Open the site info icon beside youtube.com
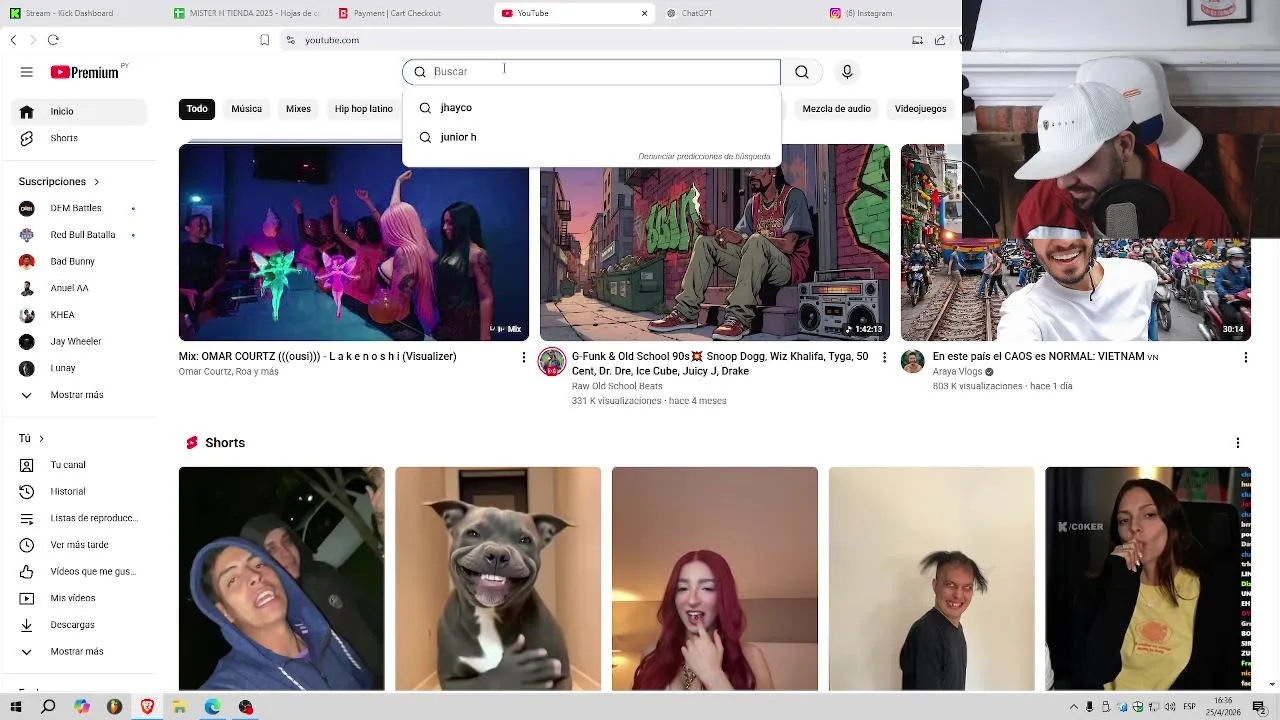 (290, 40)
